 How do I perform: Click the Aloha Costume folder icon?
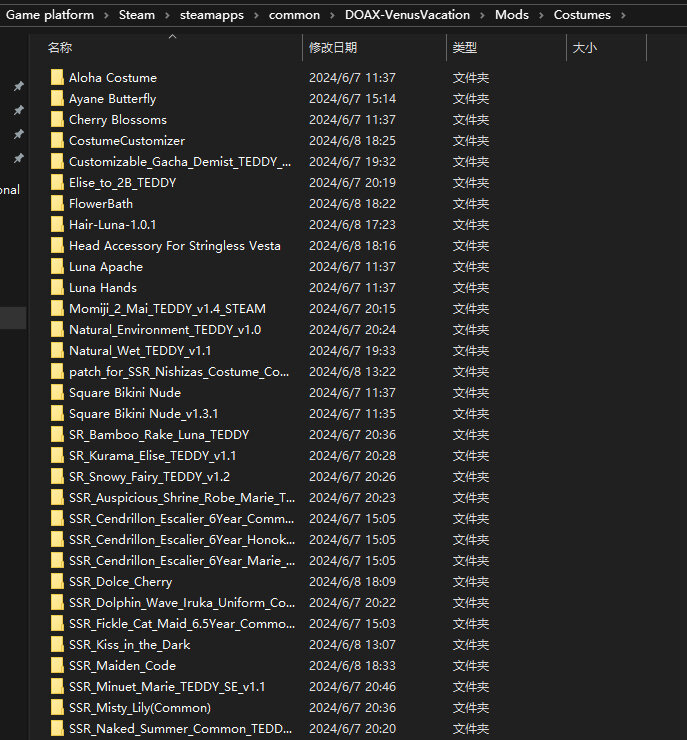click(x=57, y=77)
